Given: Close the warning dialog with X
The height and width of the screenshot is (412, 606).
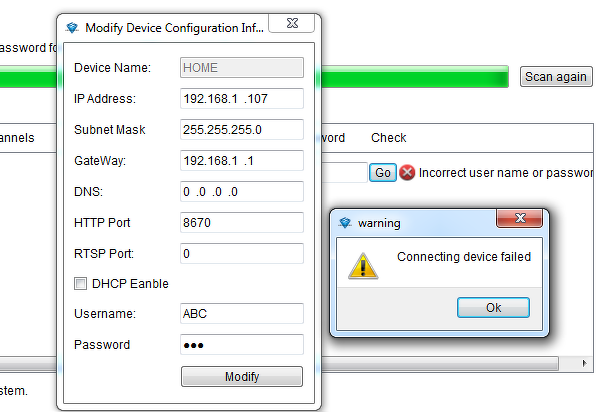Looking at the screenshot, I should click(x=522, y=220).
